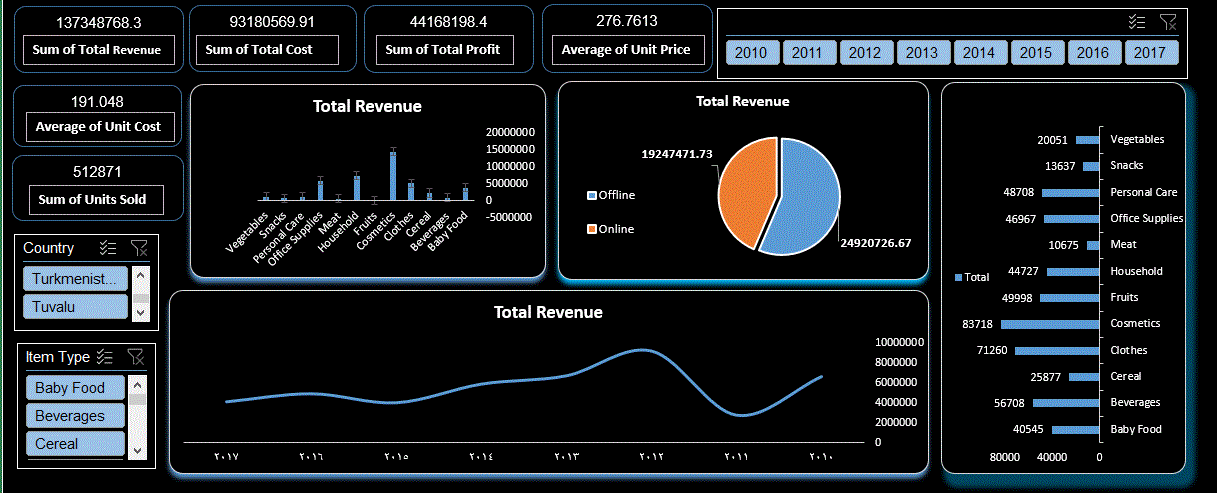Select Turkmenistan in the Country slicer
The image size is (1217, 493).
76,278
